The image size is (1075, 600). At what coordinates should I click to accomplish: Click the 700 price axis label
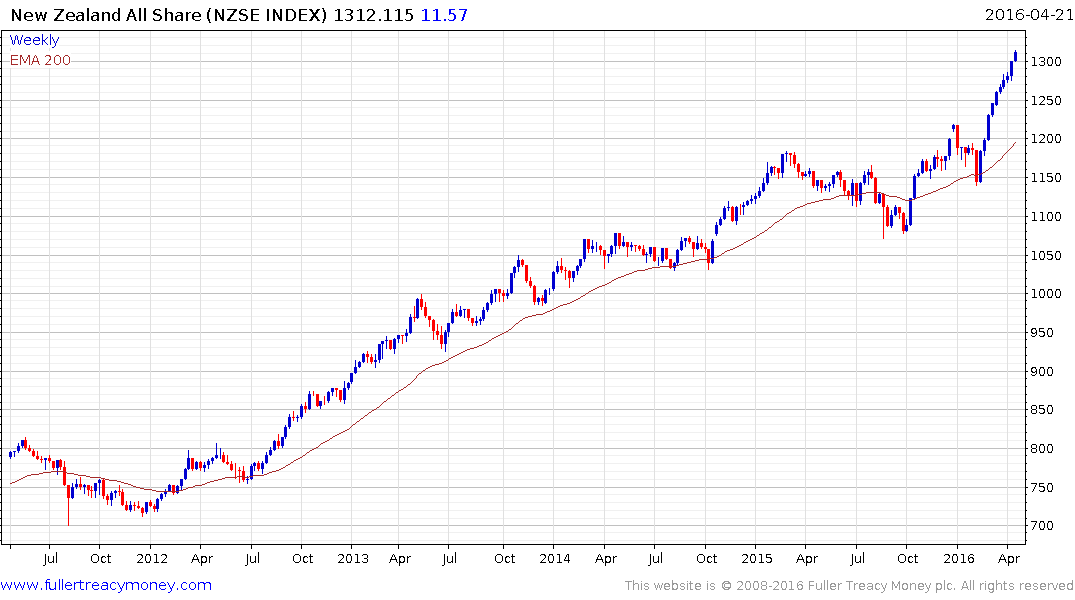coord(1042,526)
